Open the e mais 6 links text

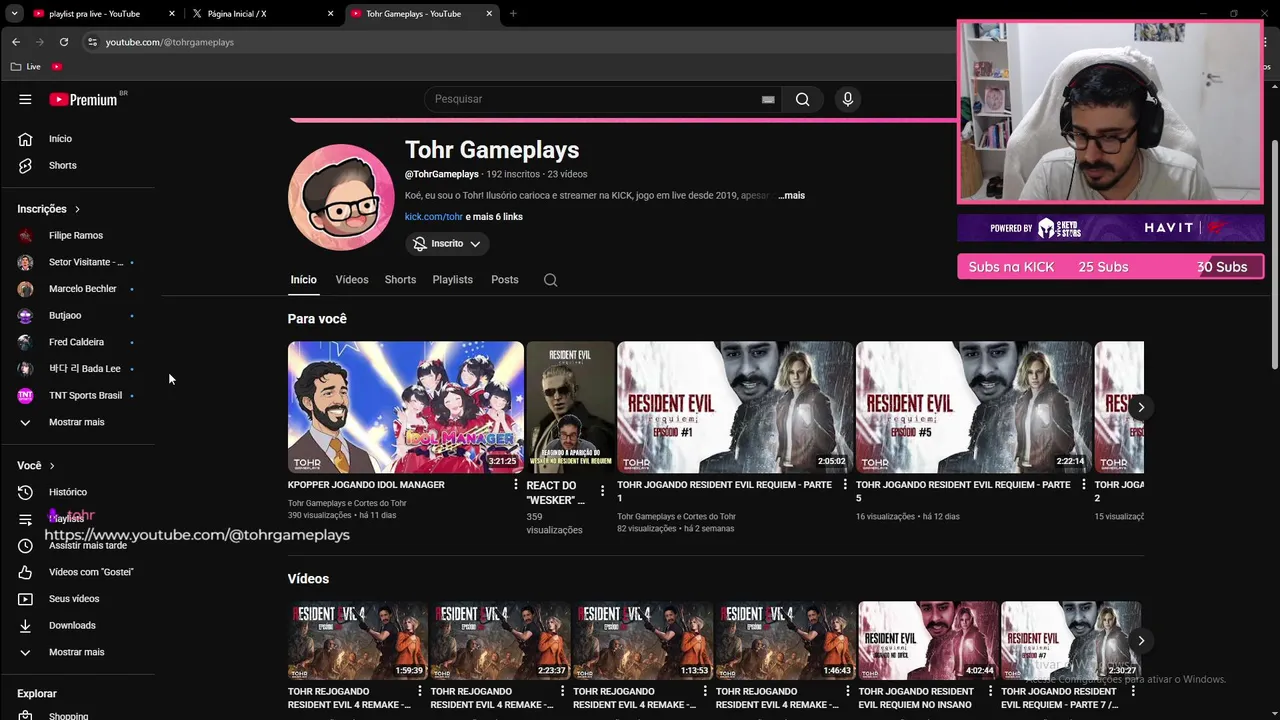pyautogui.click(x=494, y=217)
